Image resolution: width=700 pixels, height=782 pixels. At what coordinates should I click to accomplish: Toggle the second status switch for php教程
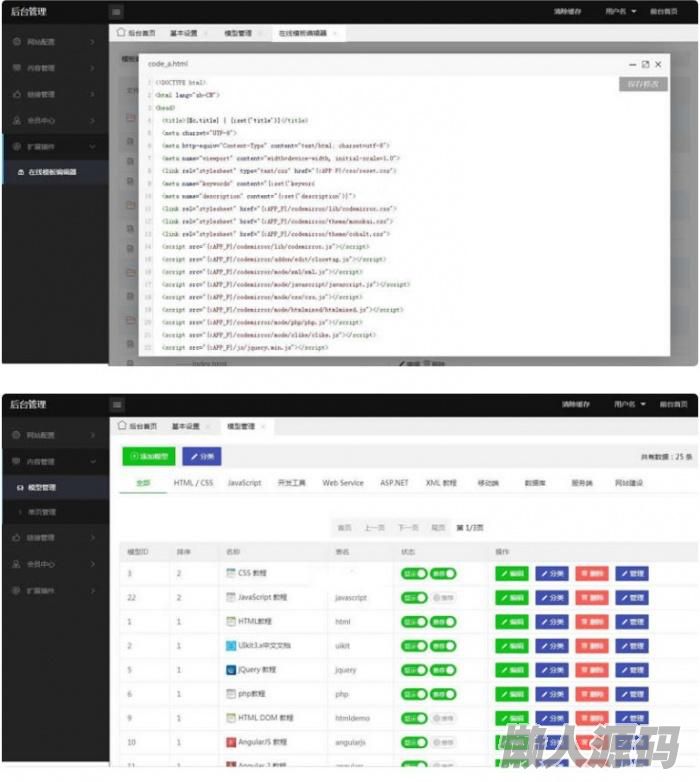tap(443, 694)
